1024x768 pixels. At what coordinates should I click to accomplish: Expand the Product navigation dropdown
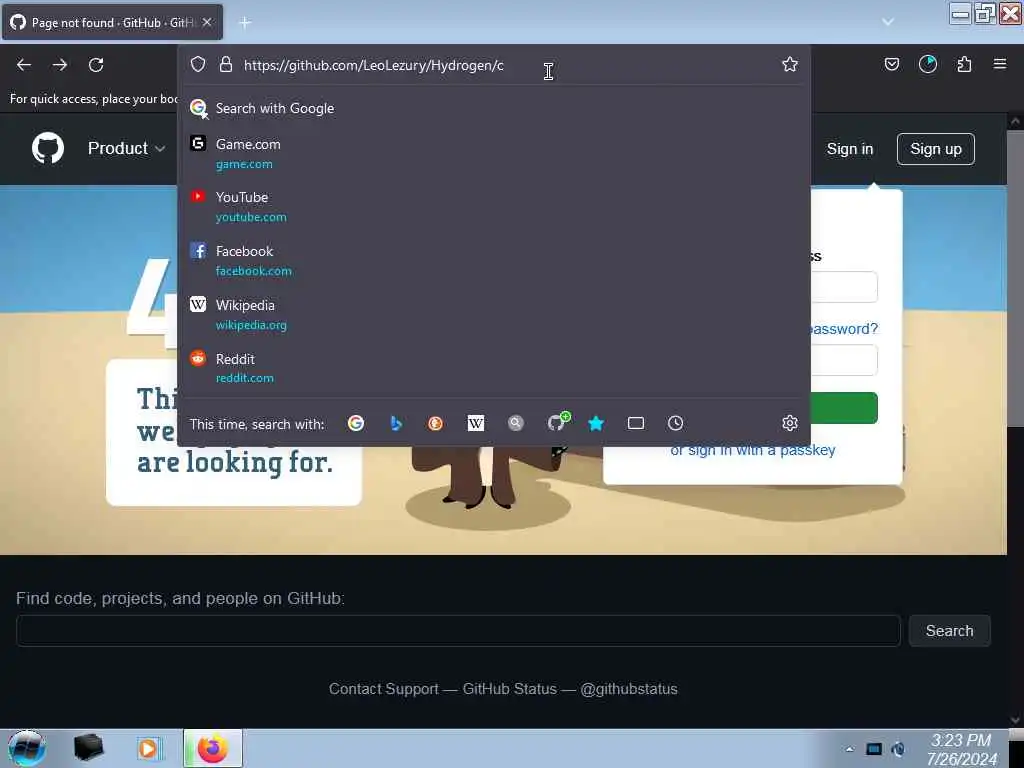(127, 148)
